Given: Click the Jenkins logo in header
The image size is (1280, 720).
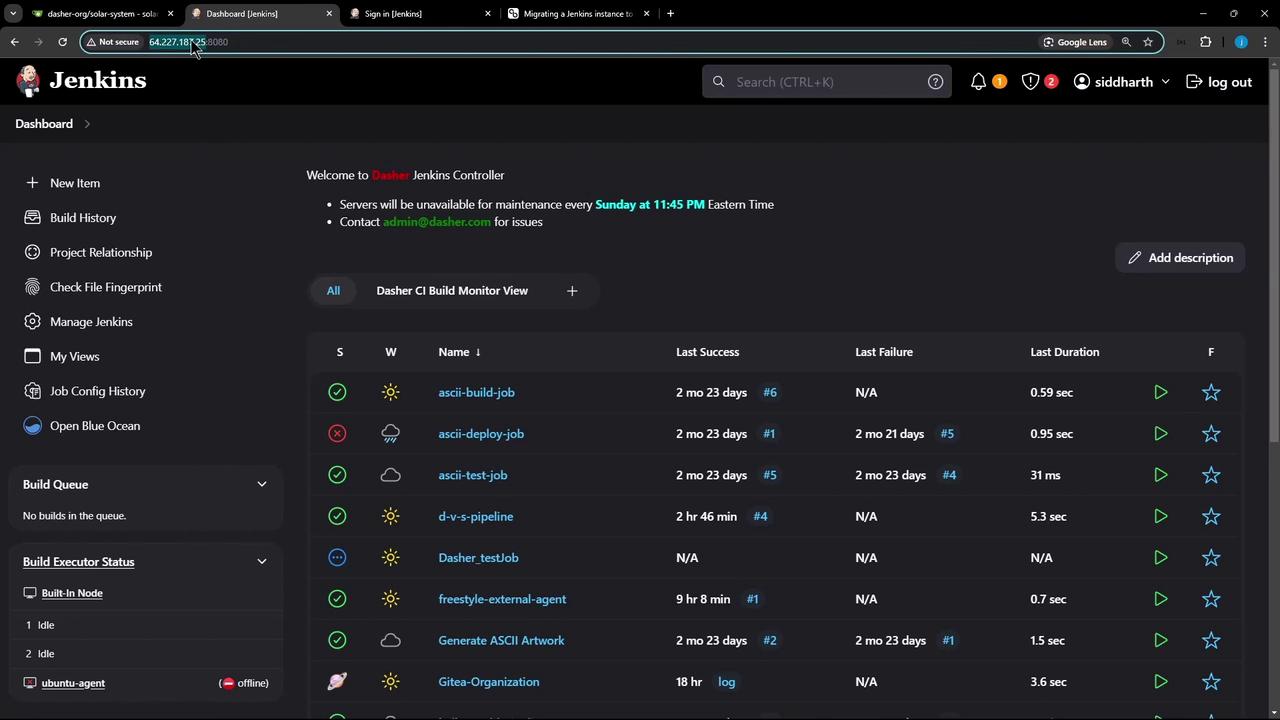Looking at the screenshot, I should (81, 81).
